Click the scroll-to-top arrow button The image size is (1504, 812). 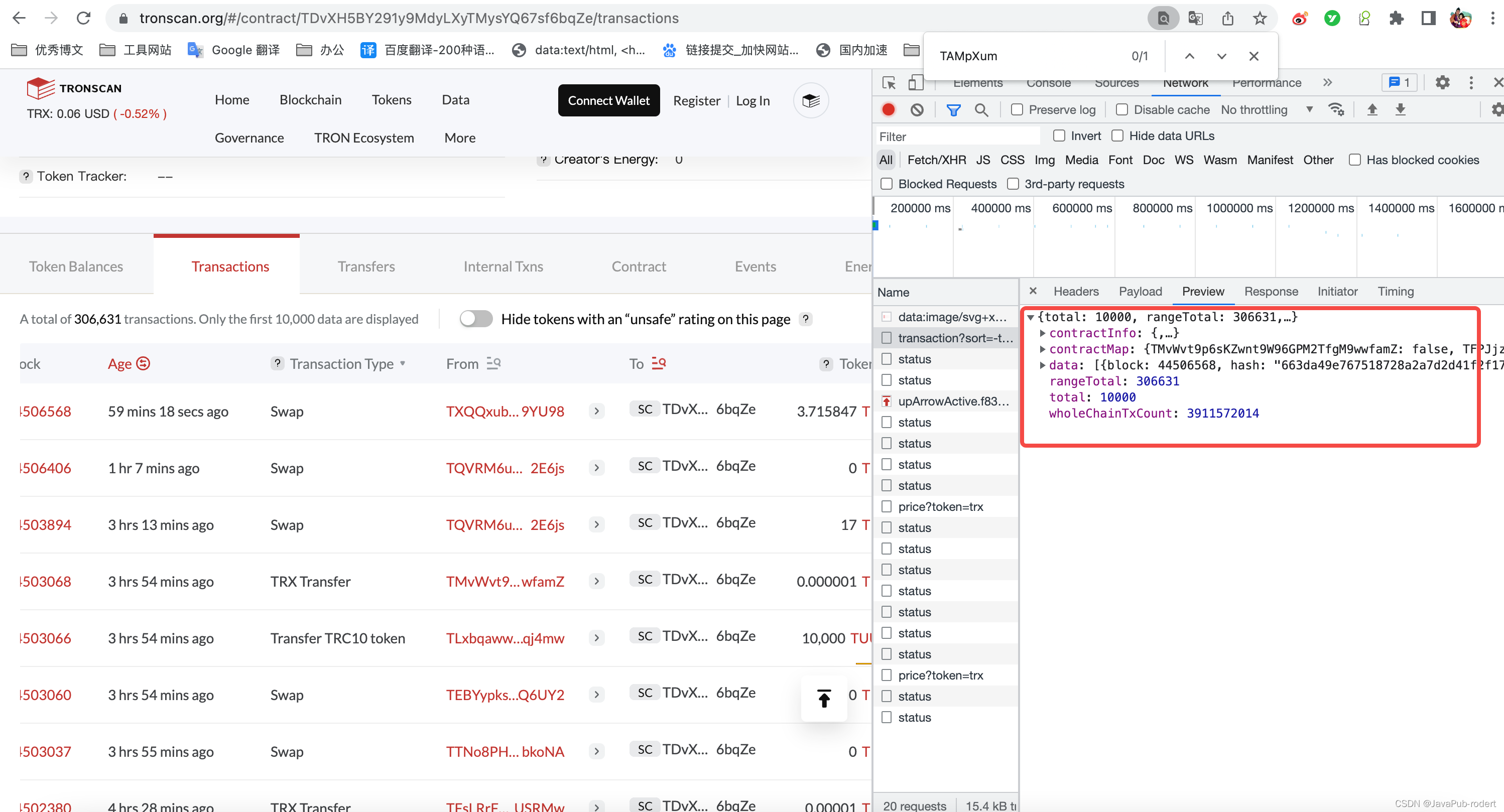[823, 698]
